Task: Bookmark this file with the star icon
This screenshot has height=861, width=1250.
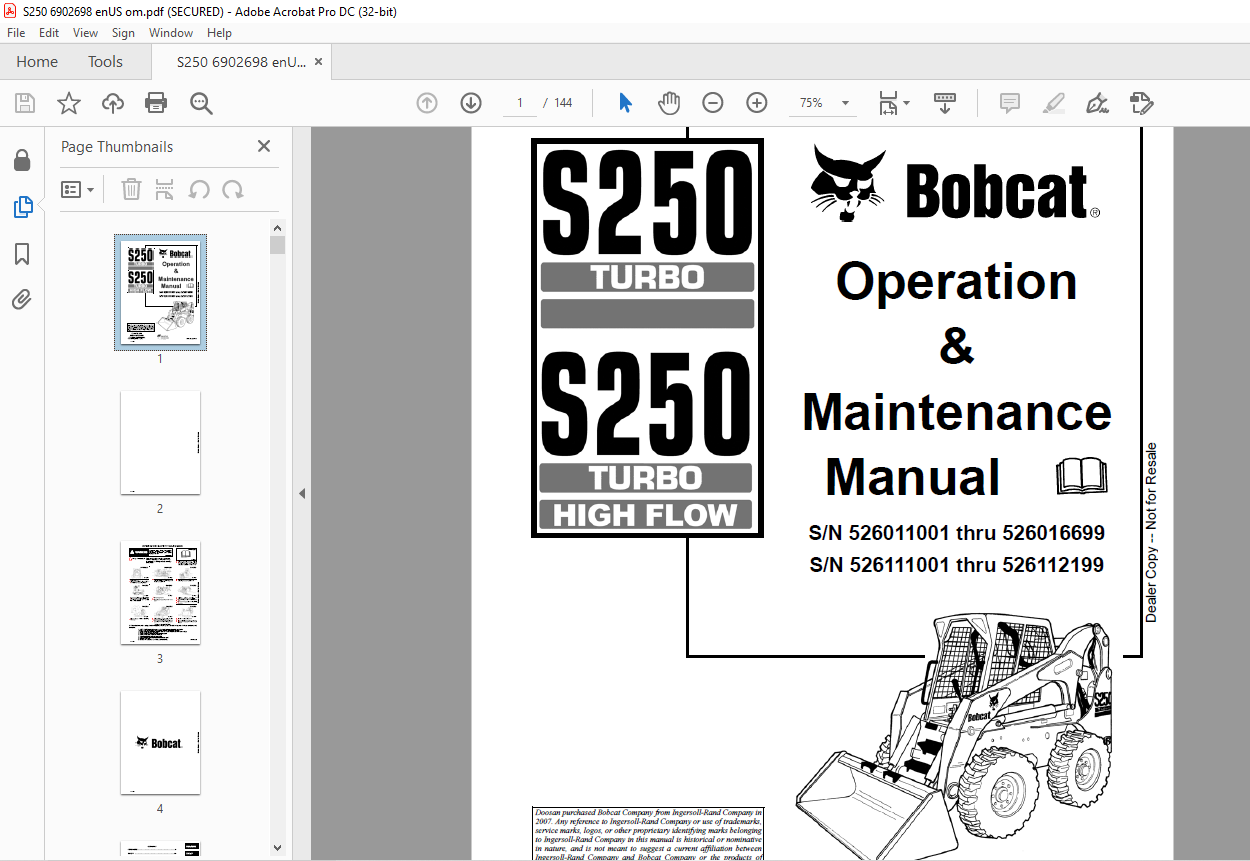Action: tap(69, 103)
